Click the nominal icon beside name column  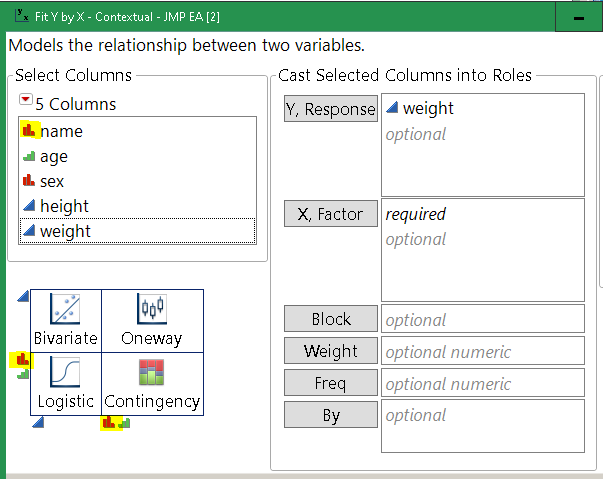pos(28,131)
